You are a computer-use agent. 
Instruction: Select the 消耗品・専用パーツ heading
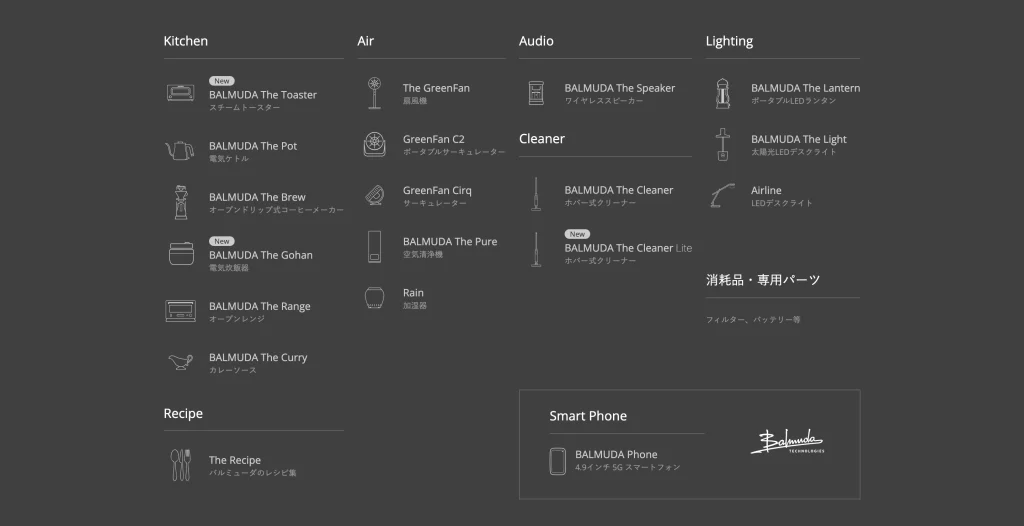763,280
